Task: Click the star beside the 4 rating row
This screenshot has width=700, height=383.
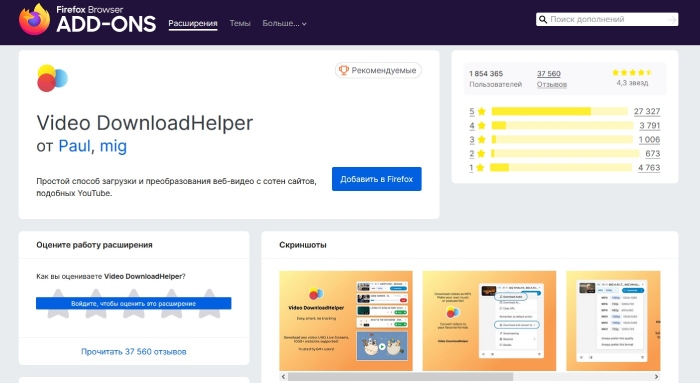Action: coord(481,125)
